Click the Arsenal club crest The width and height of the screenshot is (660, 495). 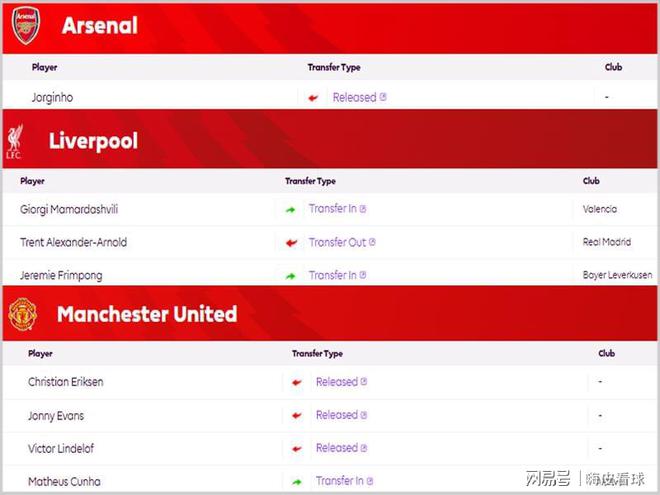click(x=24, y=26)
